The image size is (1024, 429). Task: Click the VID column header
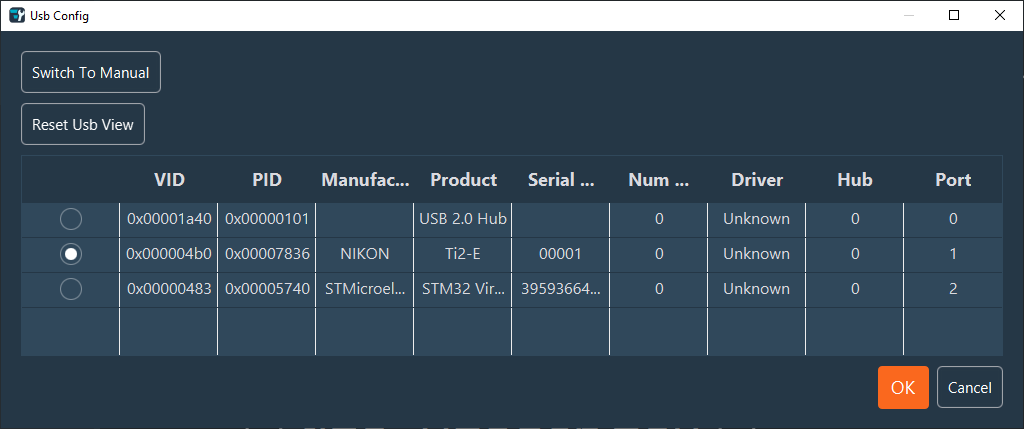pos(169,180)
